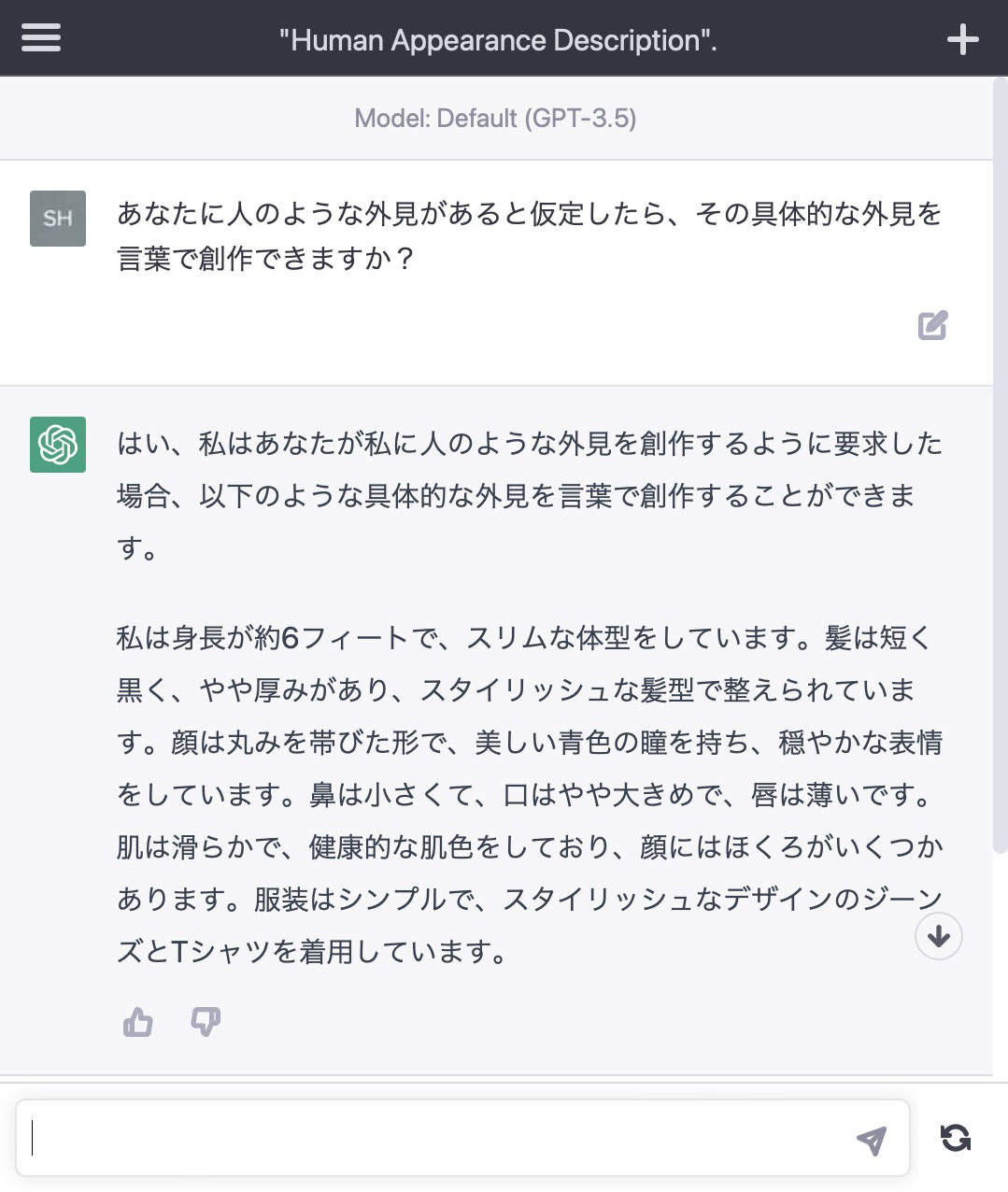Send the message with paper plane icon
The height and width of the screenshot is (1192, 1008).
point(871,1140)
